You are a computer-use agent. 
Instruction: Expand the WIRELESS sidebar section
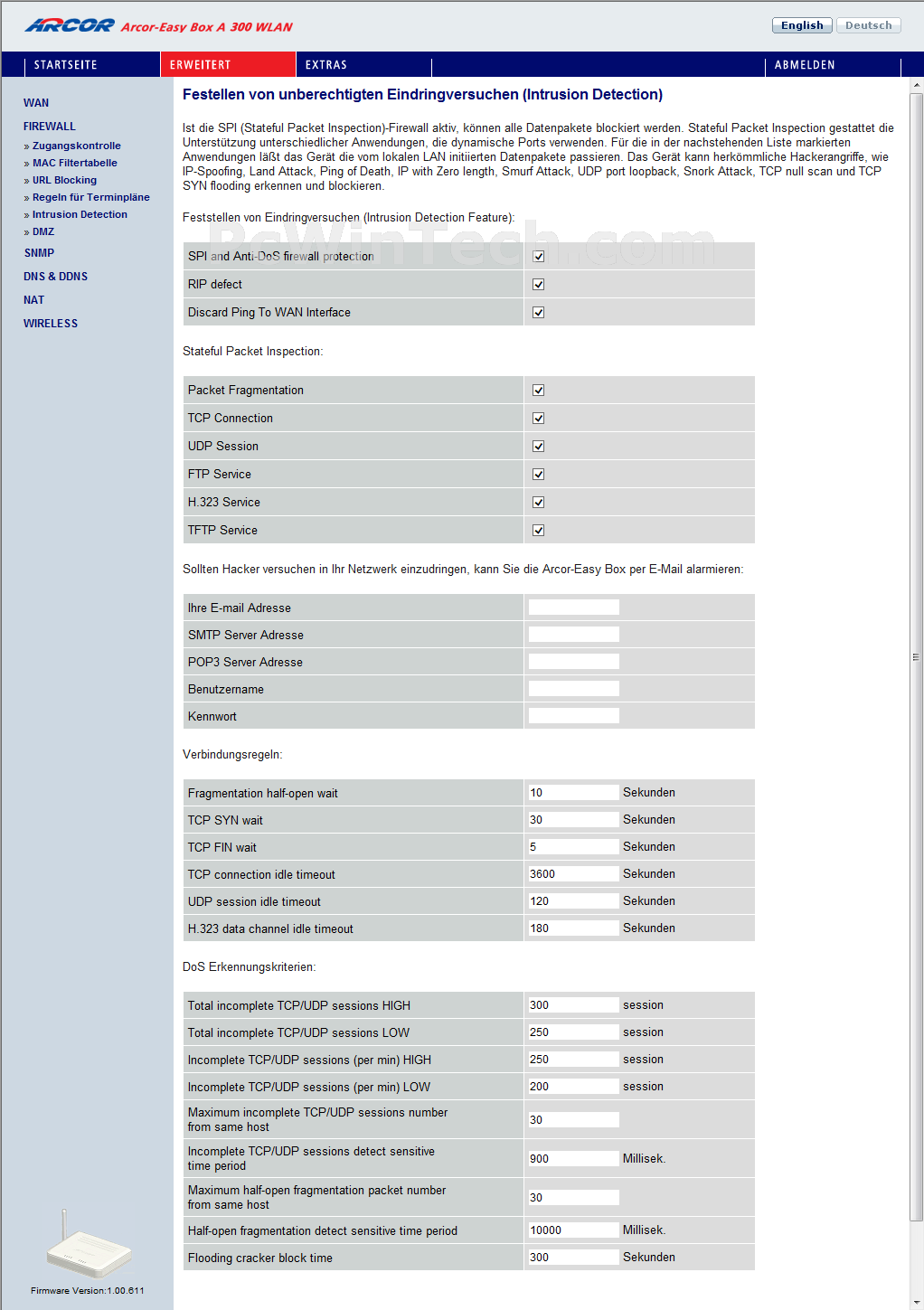coord(51,324)
